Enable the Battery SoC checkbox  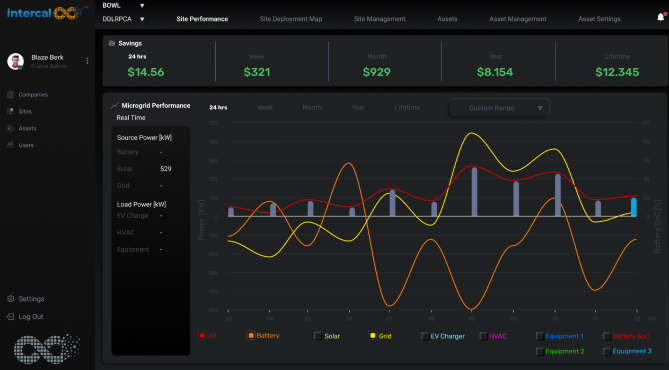pos(606,336)
